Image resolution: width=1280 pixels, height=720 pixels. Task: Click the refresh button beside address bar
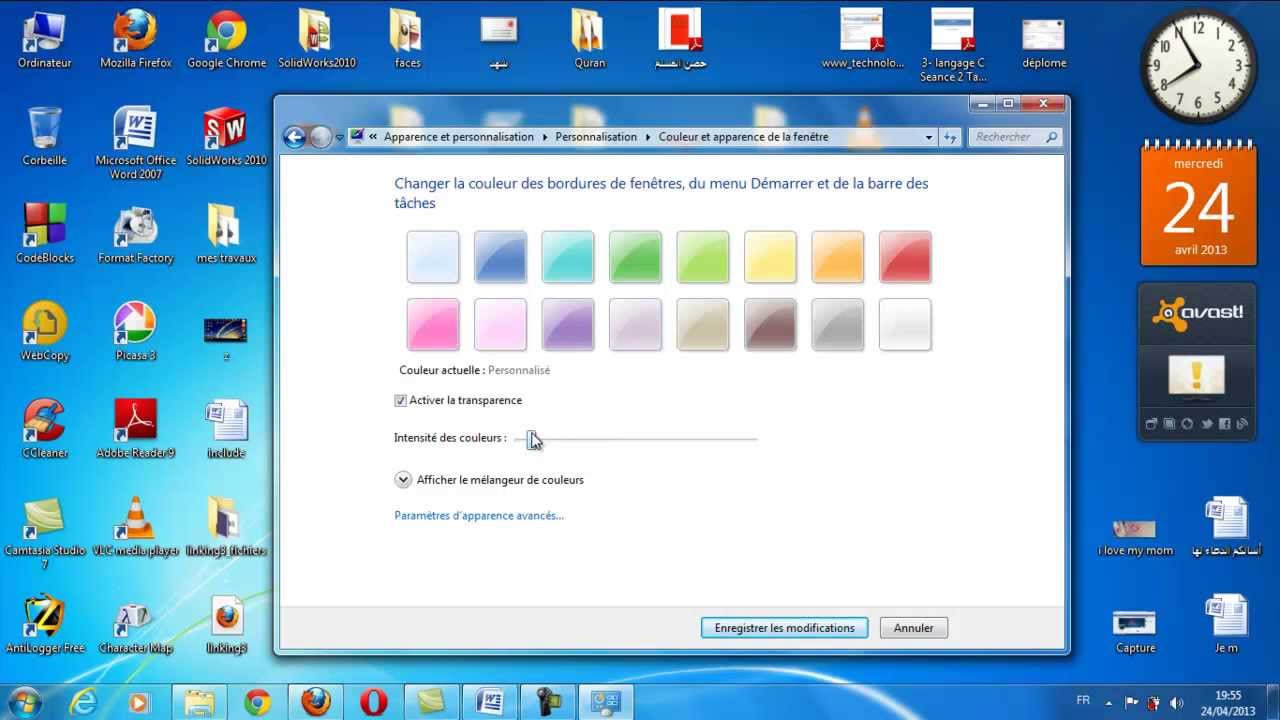point(950,137)
